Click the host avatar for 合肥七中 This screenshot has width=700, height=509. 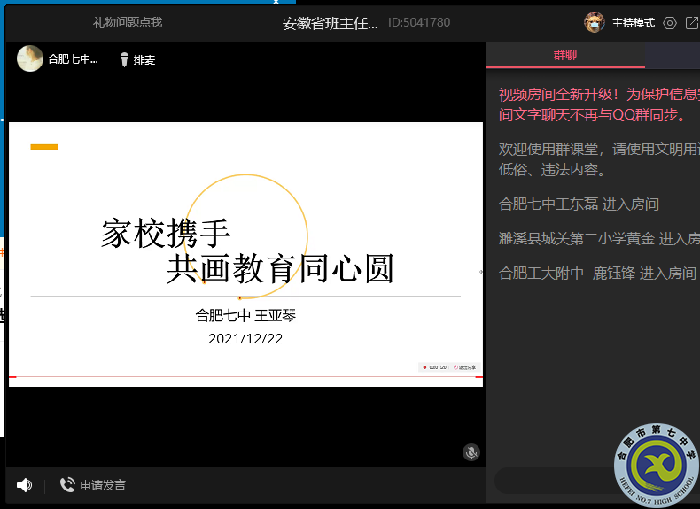[x=30, y=59]
